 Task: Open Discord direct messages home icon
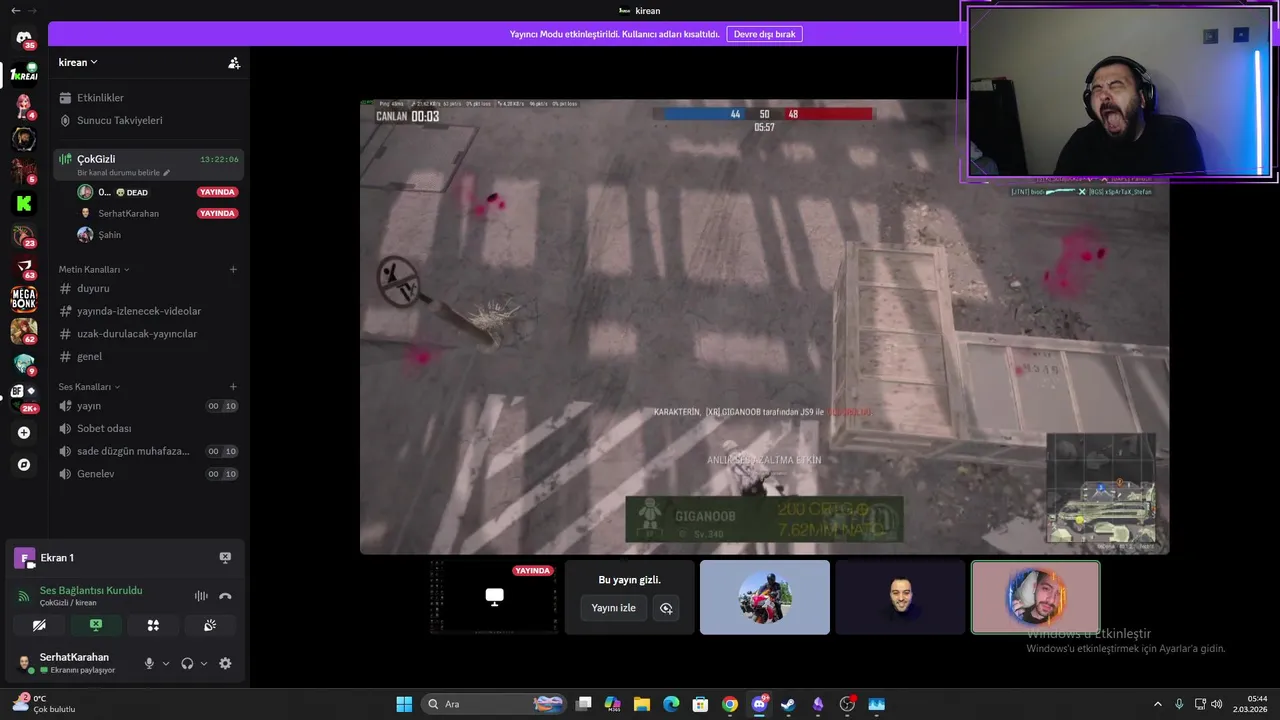(24, 38)
